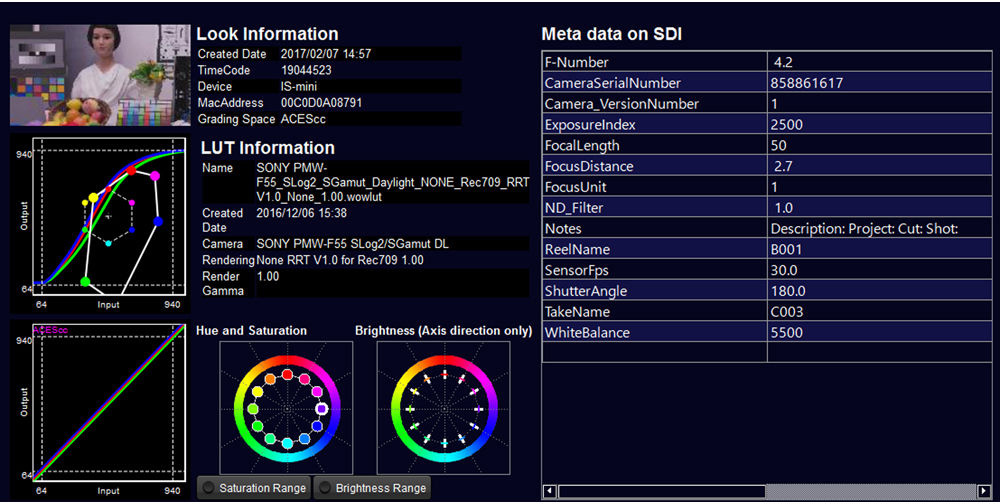Select red dot on Hue and Saturation wheel
The height and width of the screenshot is (504, 1000).
click(x=288, y=374)
